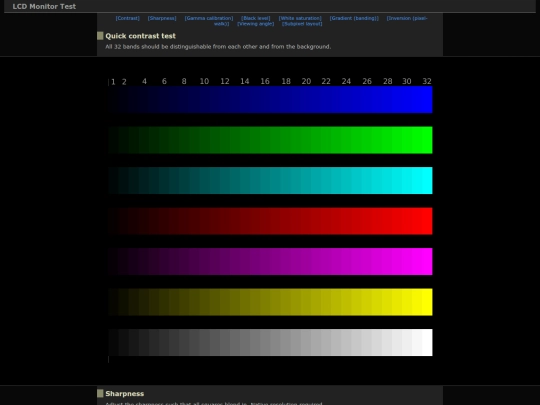The image size is (540, 405).
Task: Click band number label "4"
Action: (144, 81)
